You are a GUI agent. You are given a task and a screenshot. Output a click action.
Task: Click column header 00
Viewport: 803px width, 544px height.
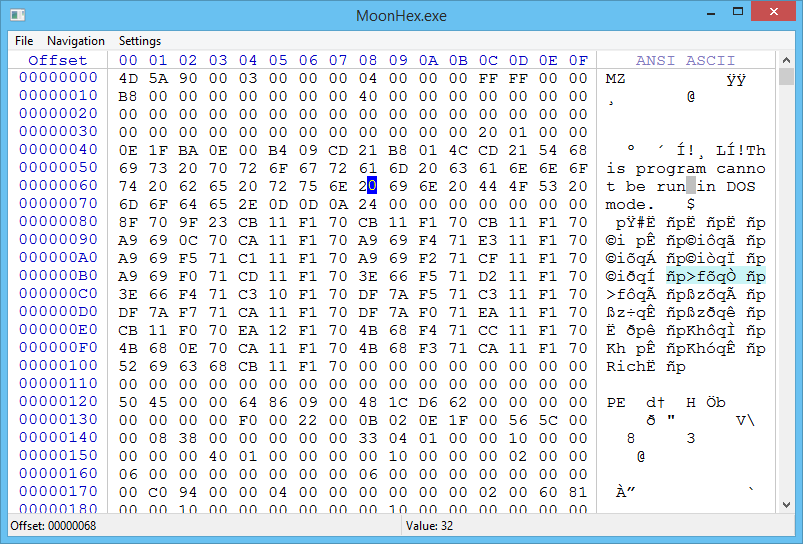click(x=128, y=60)
